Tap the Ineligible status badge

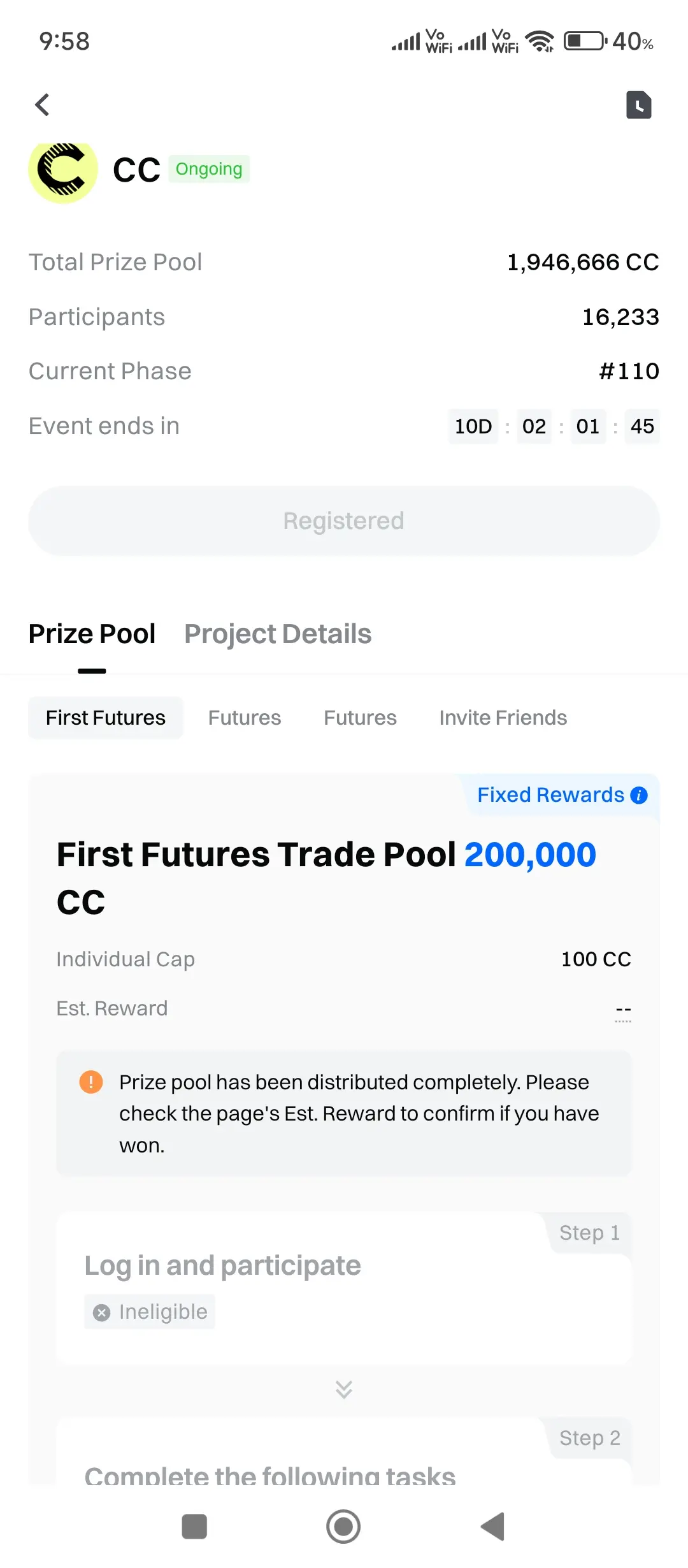(150, 1312)
